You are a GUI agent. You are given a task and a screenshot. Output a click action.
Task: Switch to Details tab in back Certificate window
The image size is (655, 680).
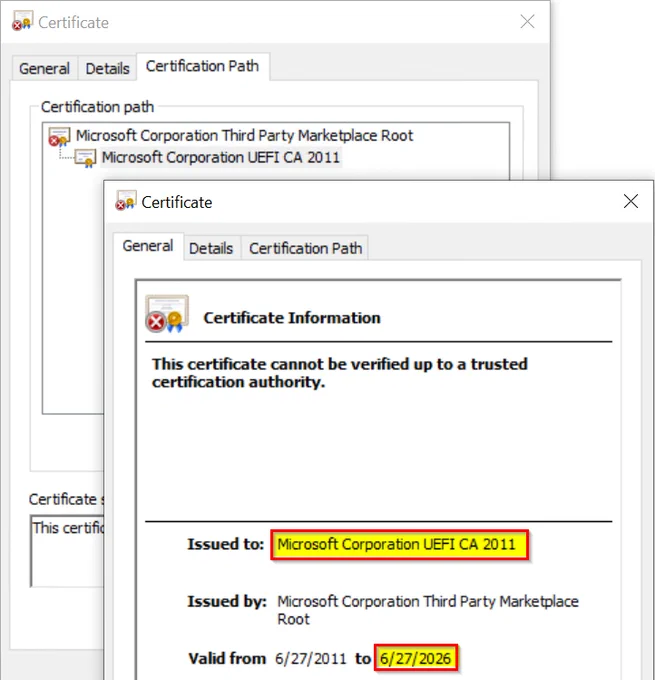107,68
